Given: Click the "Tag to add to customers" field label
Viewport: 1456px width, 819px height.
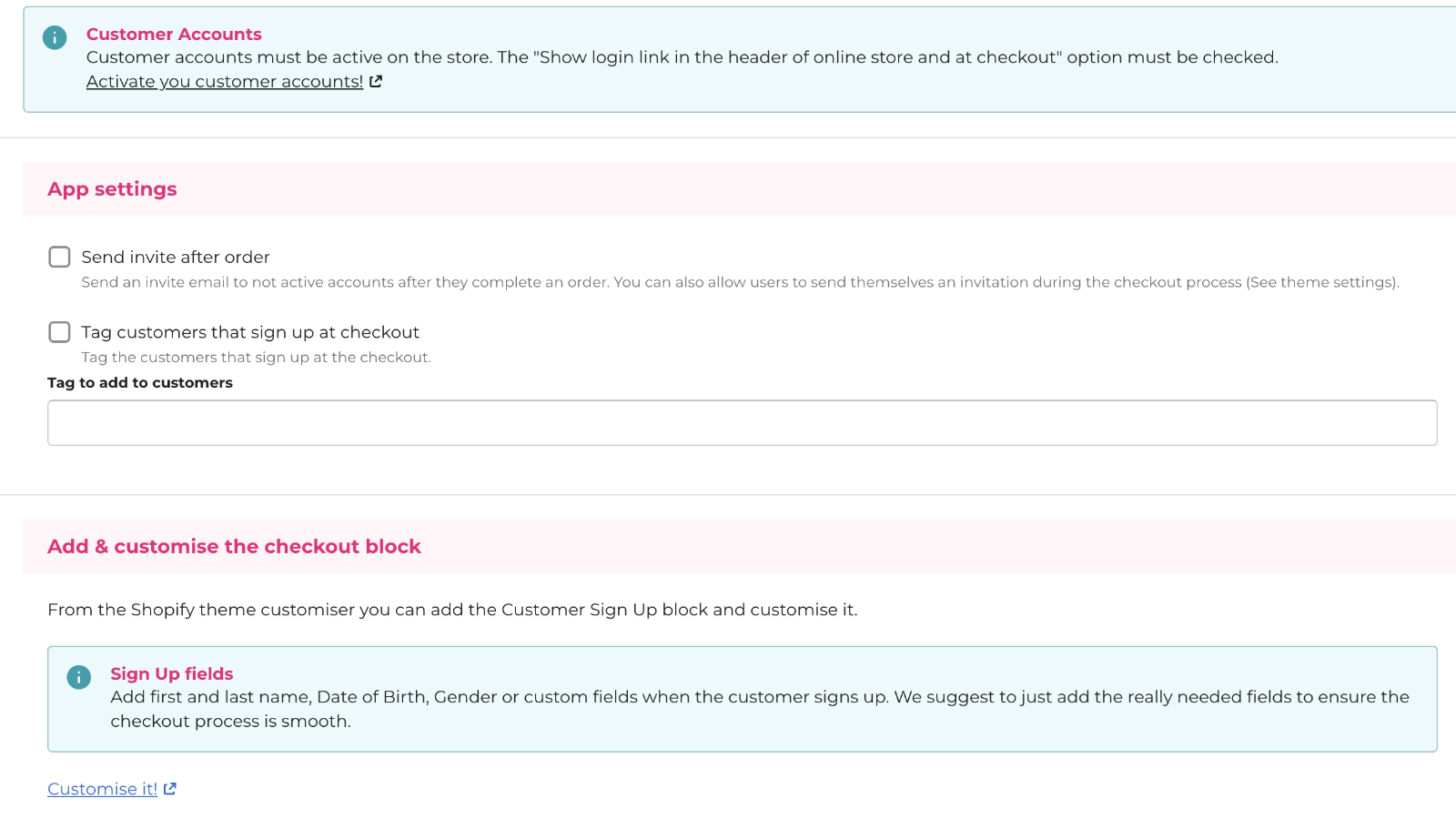Looking at the screenshot, I should 140,383.
